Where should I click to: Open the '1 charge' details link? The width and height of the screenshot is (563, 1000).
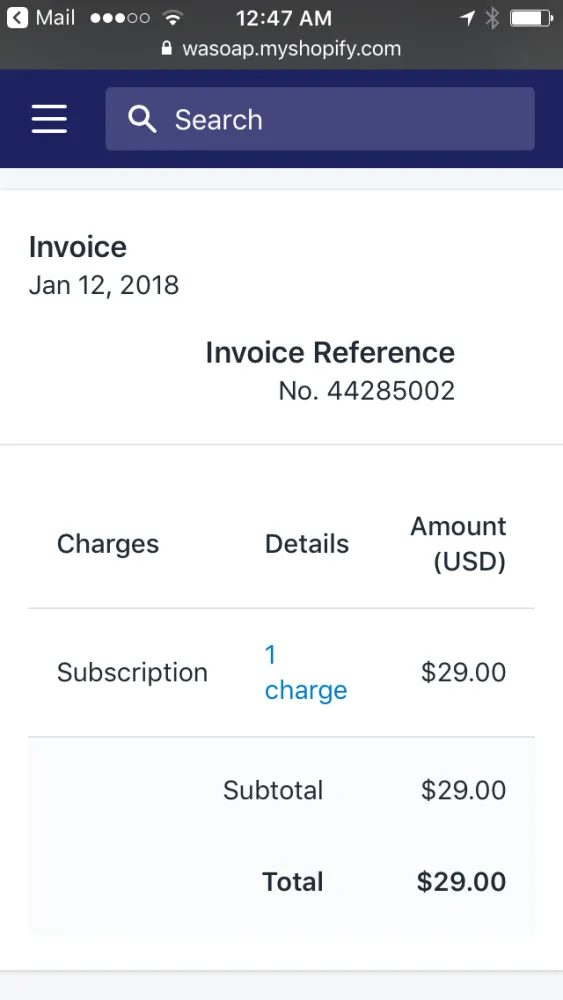pos(305,672)
